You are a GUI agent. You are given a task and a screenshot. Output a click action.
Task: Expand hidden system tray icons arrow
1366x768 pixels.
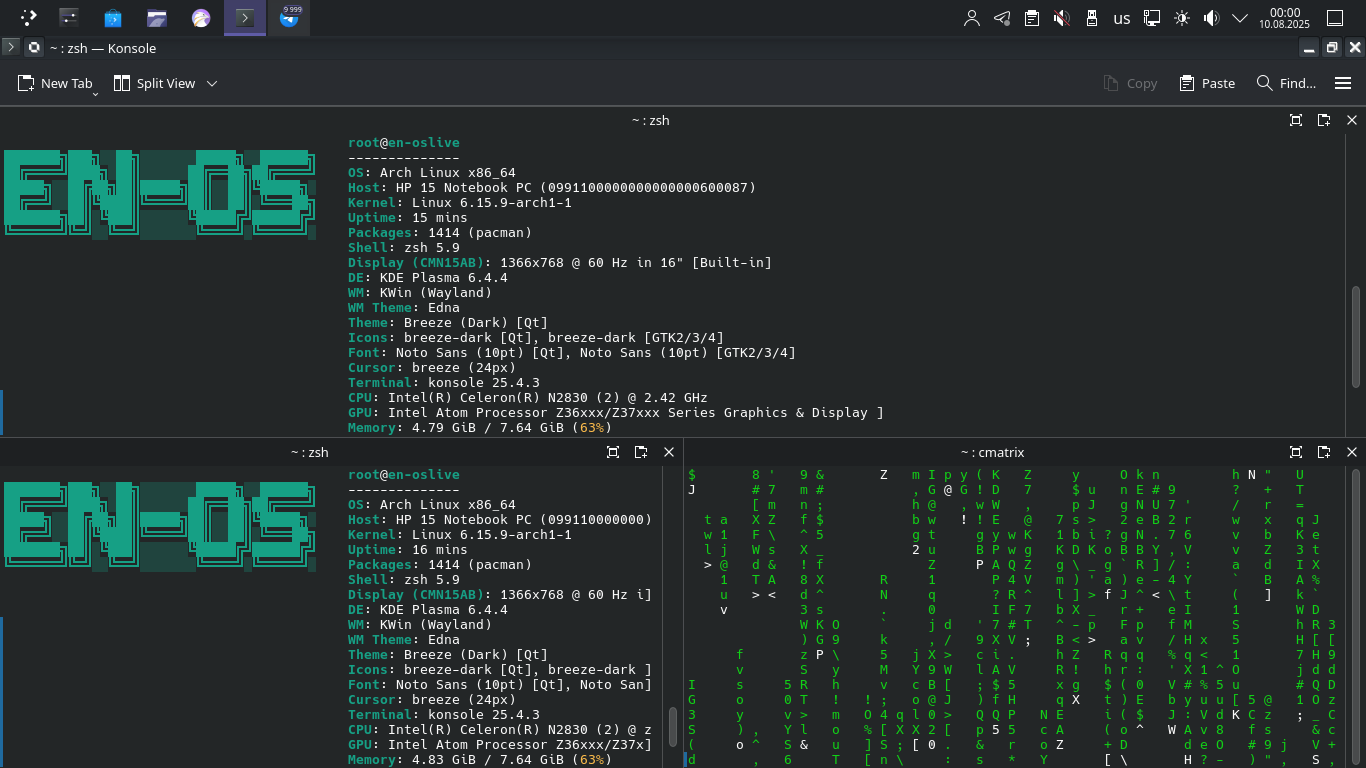click(x=1240, y=18)
